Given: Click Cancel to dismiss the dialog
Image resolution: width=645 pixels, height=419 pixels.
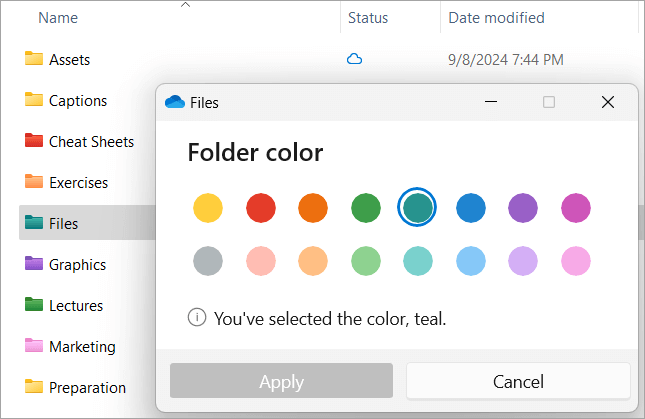Looking at the screenshot, I should 518,381.
